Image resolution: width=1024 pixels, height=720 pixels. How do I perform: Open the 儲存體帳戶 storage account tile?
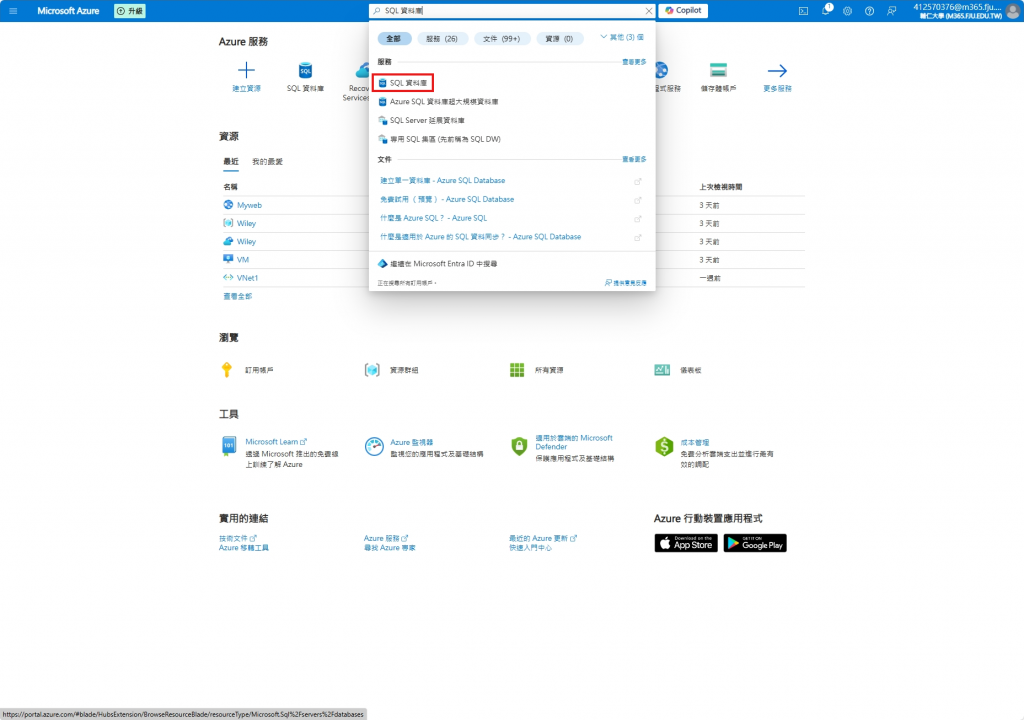(x=718, y=77)
